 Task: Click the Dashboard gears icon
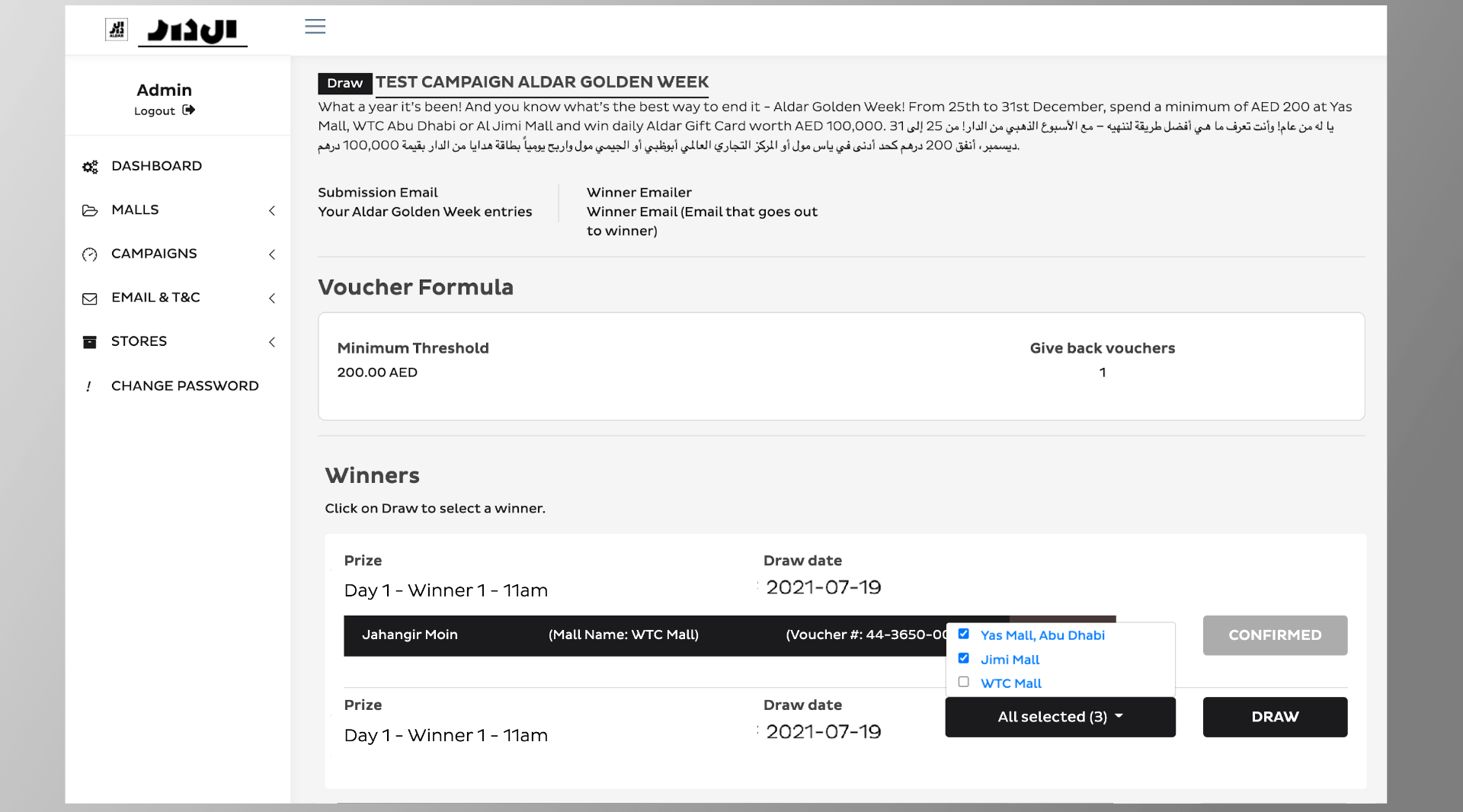pyautogui.click(x=90, y=167)
